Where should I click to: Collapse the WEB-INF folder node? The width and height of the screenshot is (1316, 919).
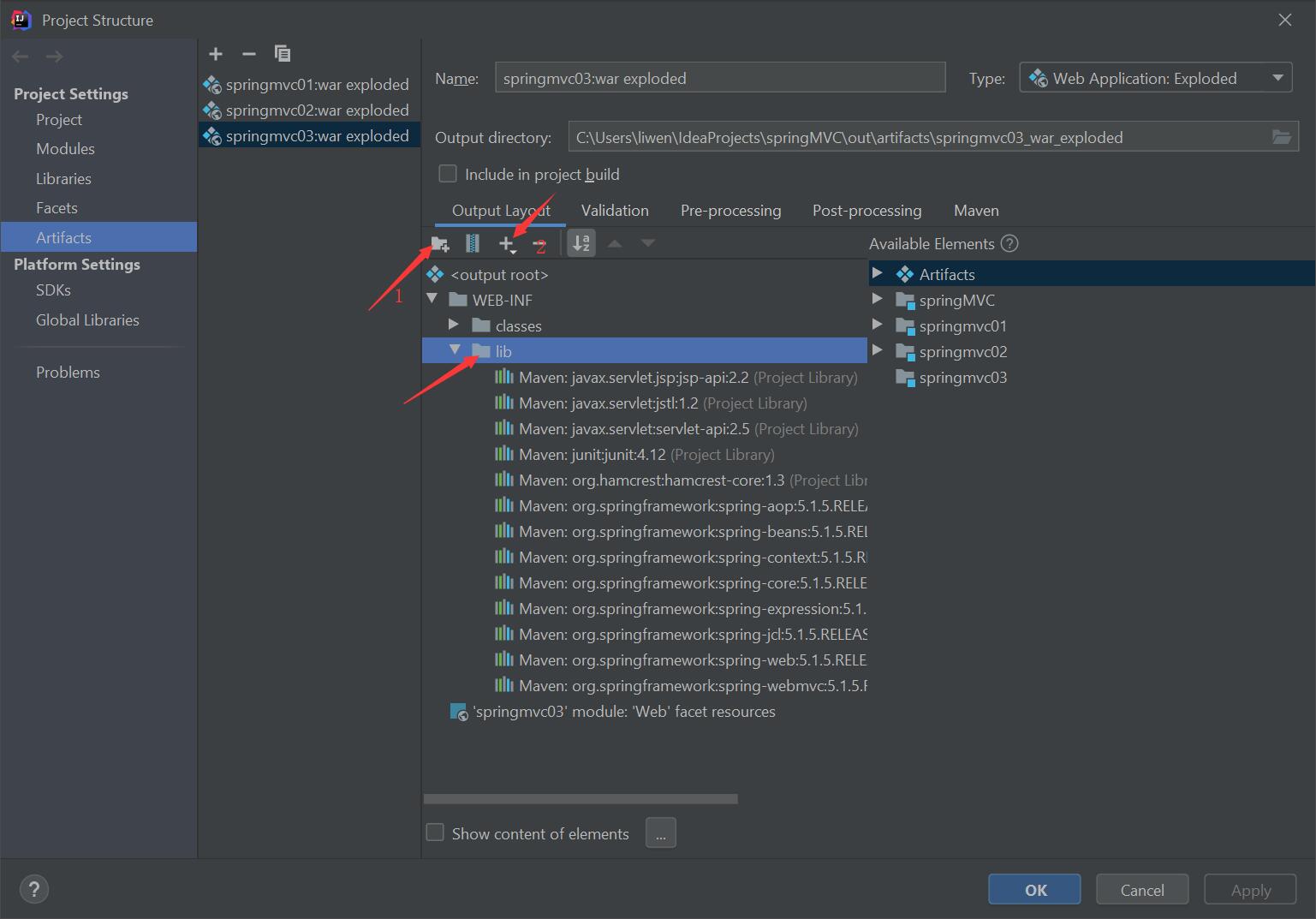(432, 300)
